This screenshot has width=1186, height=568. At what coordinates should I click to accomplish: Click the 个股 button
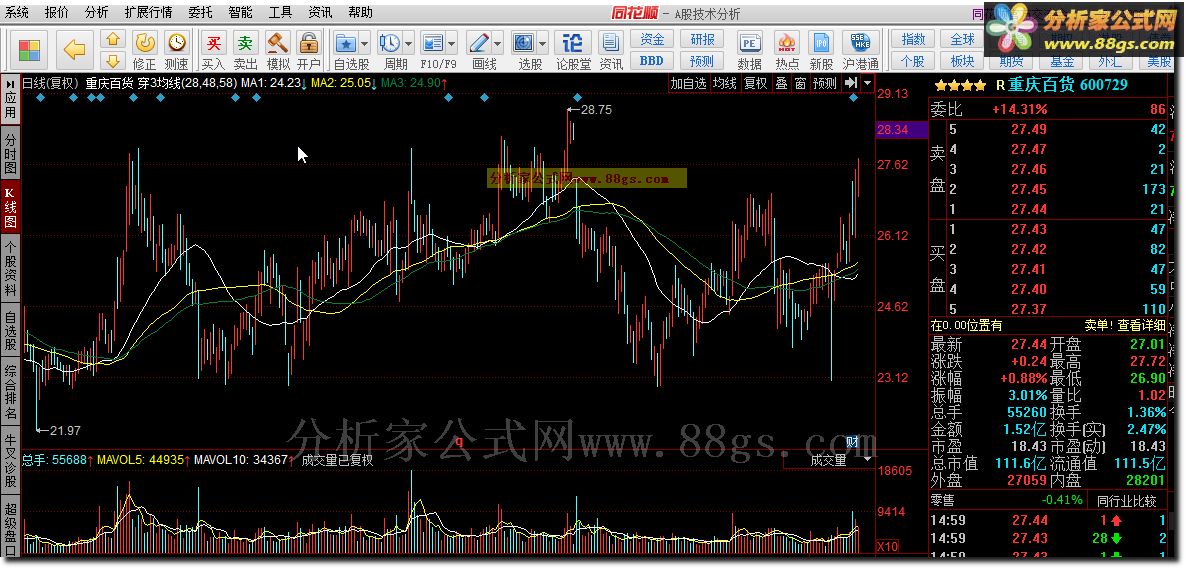(x=913, y=61)
